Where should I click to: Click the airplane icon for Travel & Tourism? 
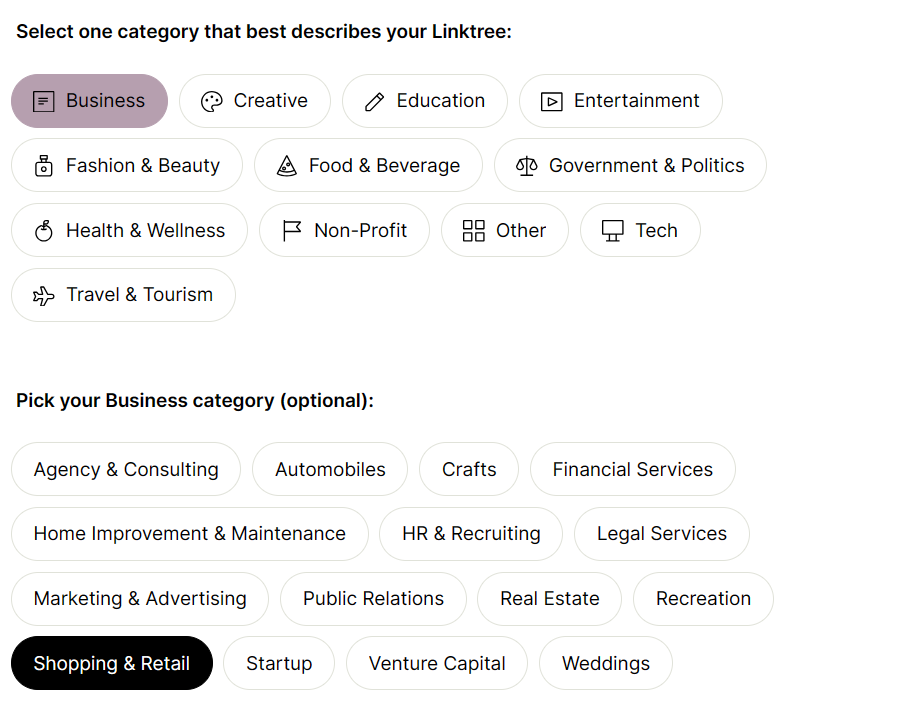[x=44, y=295]
